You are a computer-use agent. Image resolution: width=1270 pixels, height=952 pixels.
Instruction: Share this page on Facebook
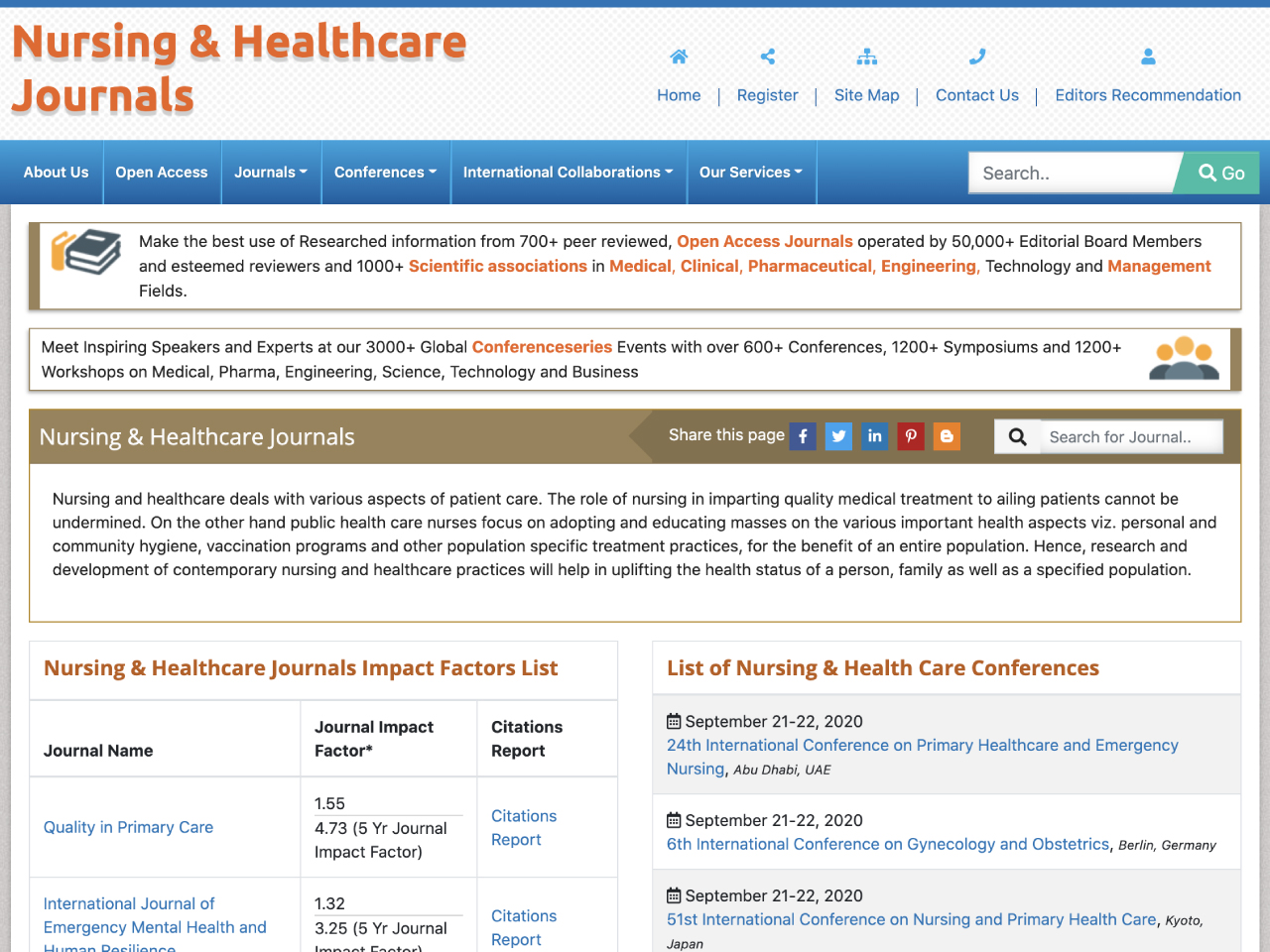[803, 436]
